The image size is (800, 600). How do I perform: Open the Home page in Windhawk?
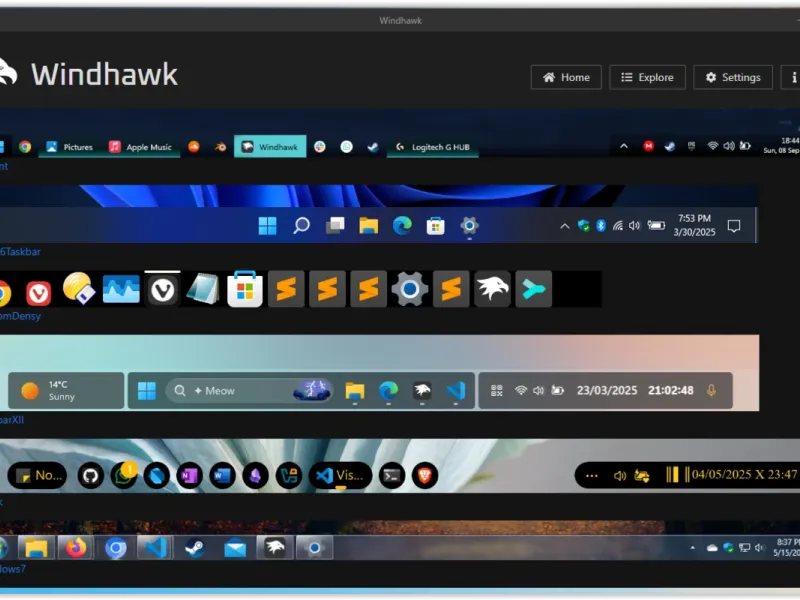coord(566,78)
